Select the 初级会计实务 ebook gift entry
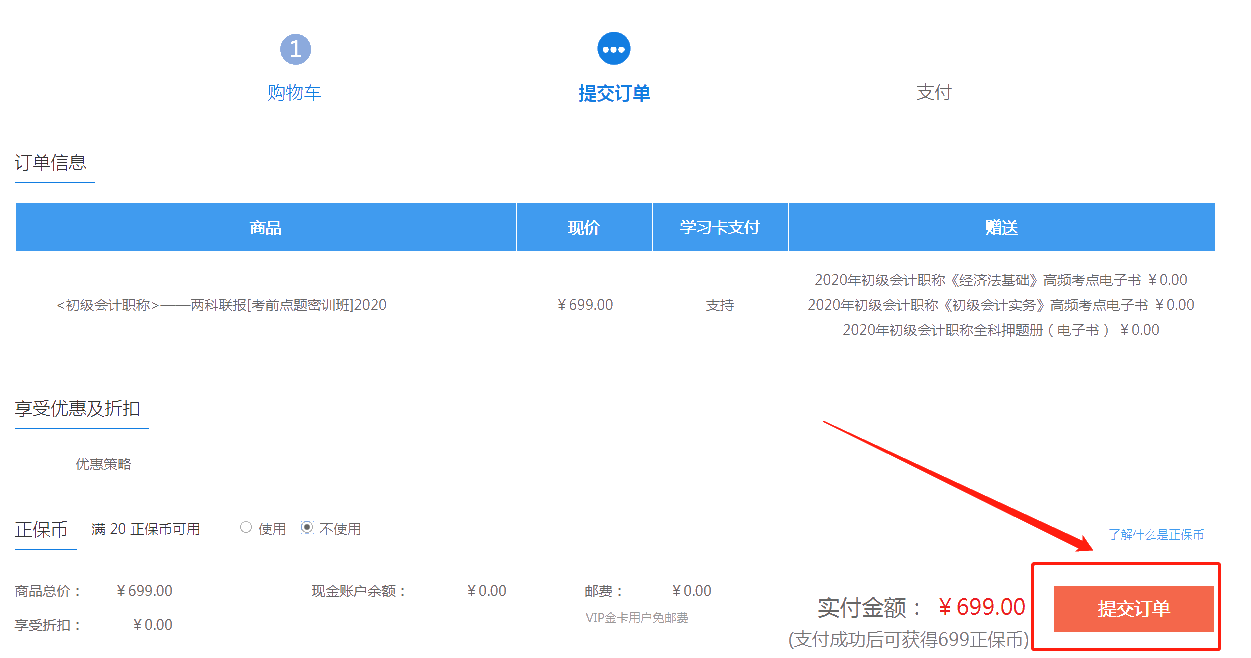Image resolution: width=1251 pixels, height=658 pixels. point(1000,304)
